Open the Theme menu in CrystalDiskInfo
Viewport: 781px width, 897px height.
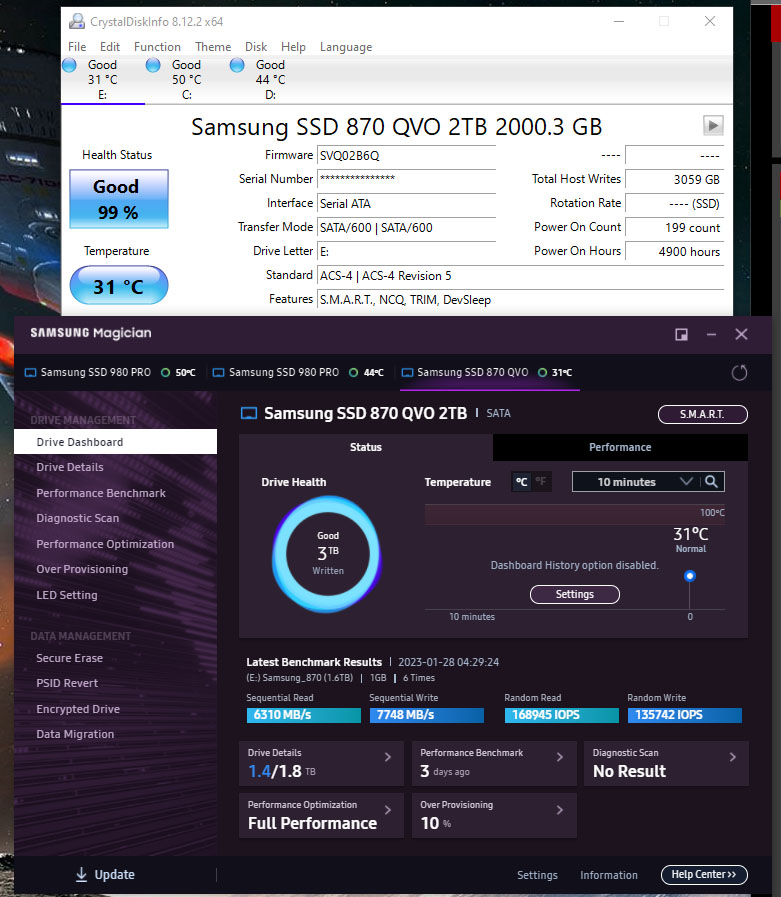tap(213, 47)
